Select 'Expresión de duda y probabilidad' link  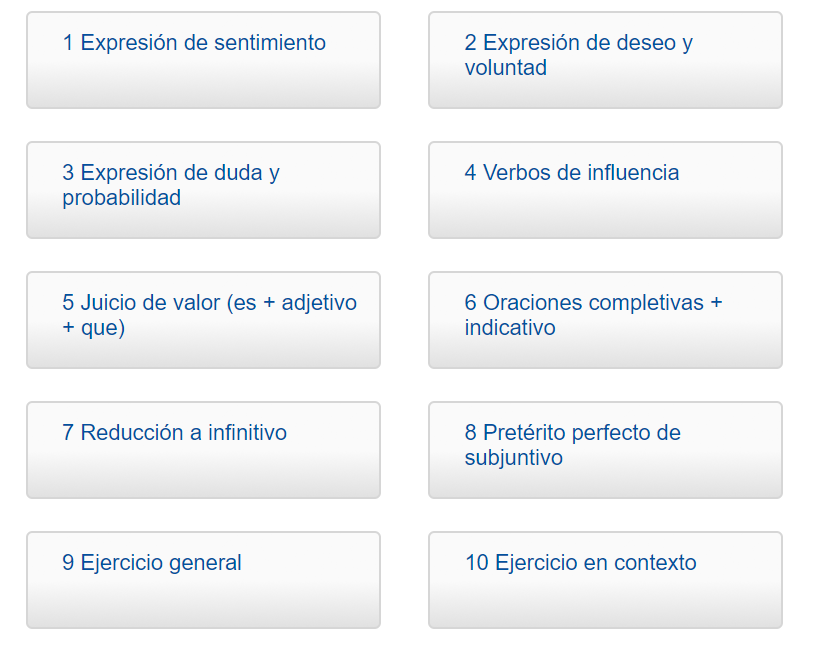pos(171,185)
